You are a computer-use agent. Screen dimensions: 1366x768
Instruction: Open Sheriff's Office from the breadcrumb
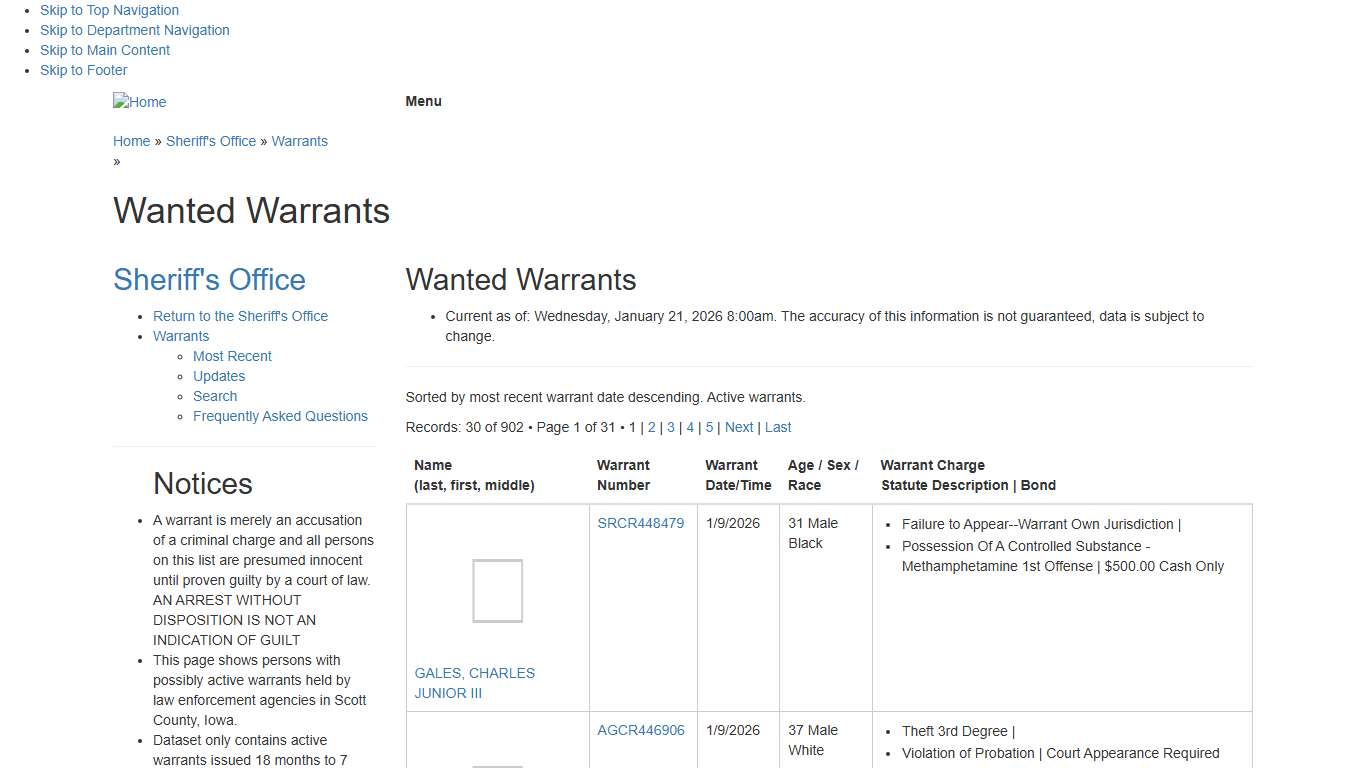pos(211,141)
